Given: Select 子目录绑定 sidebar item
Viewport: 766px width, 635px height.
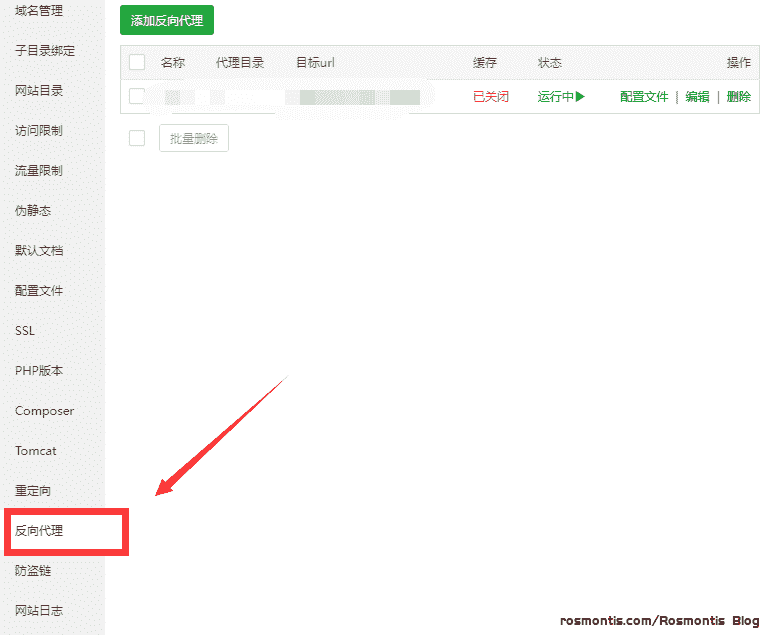Looking at the screenshot, I should 45,50.
